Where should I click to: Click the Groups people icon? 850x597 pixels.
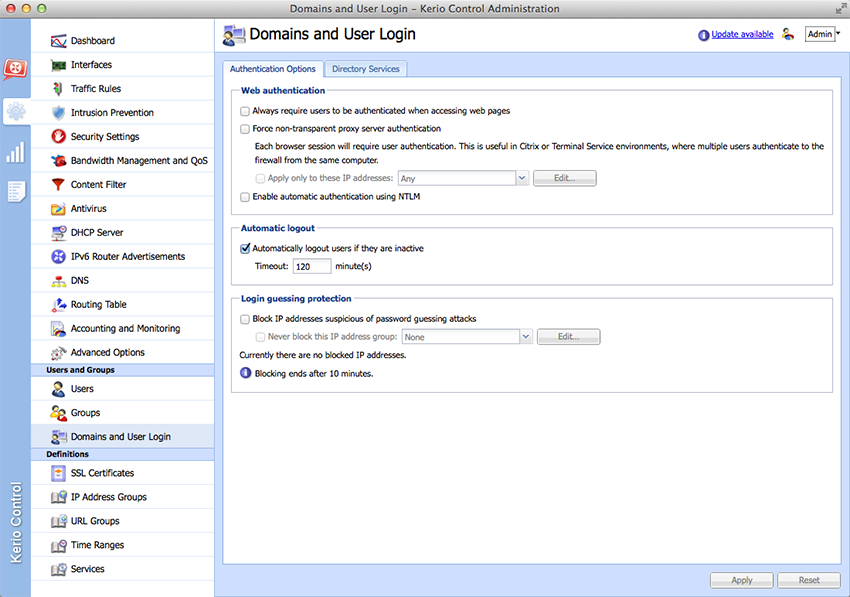click(x=58, y=413)
